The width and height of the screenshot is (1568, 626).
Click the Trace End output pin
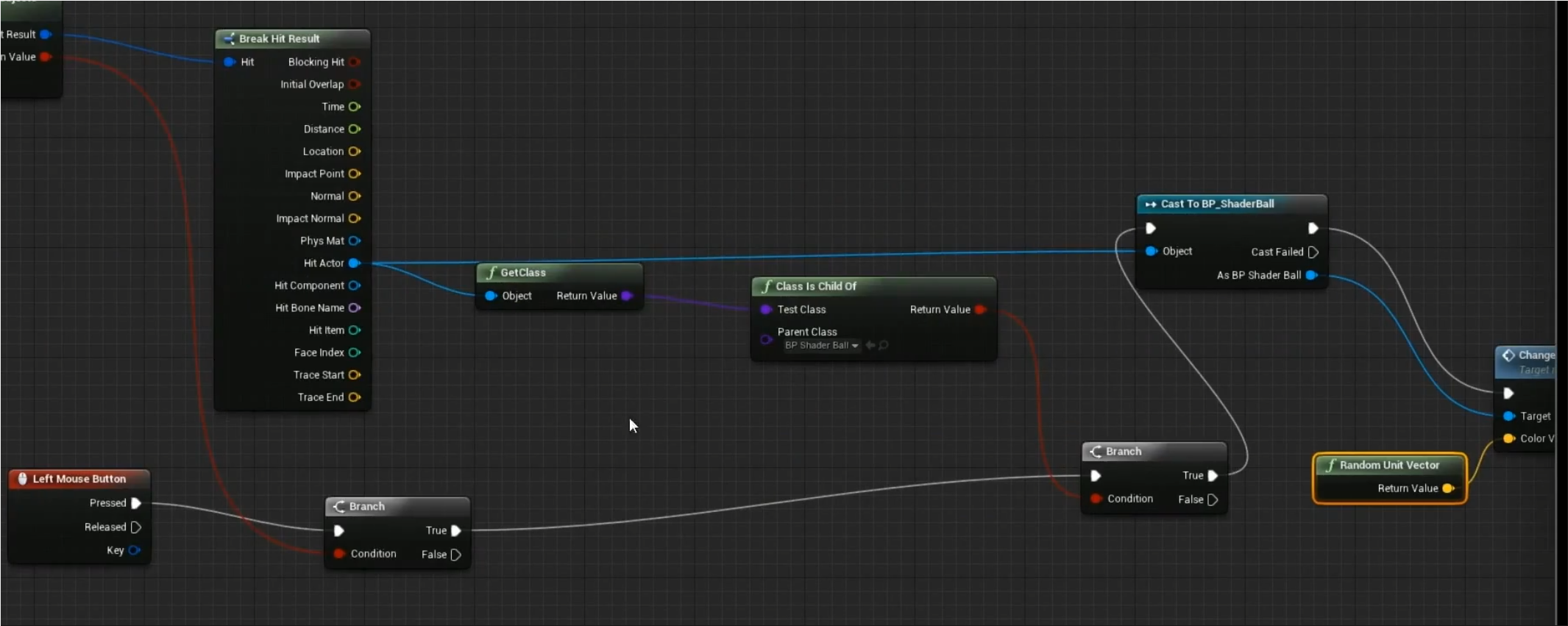pyautogui.click(x=355, y=397)
